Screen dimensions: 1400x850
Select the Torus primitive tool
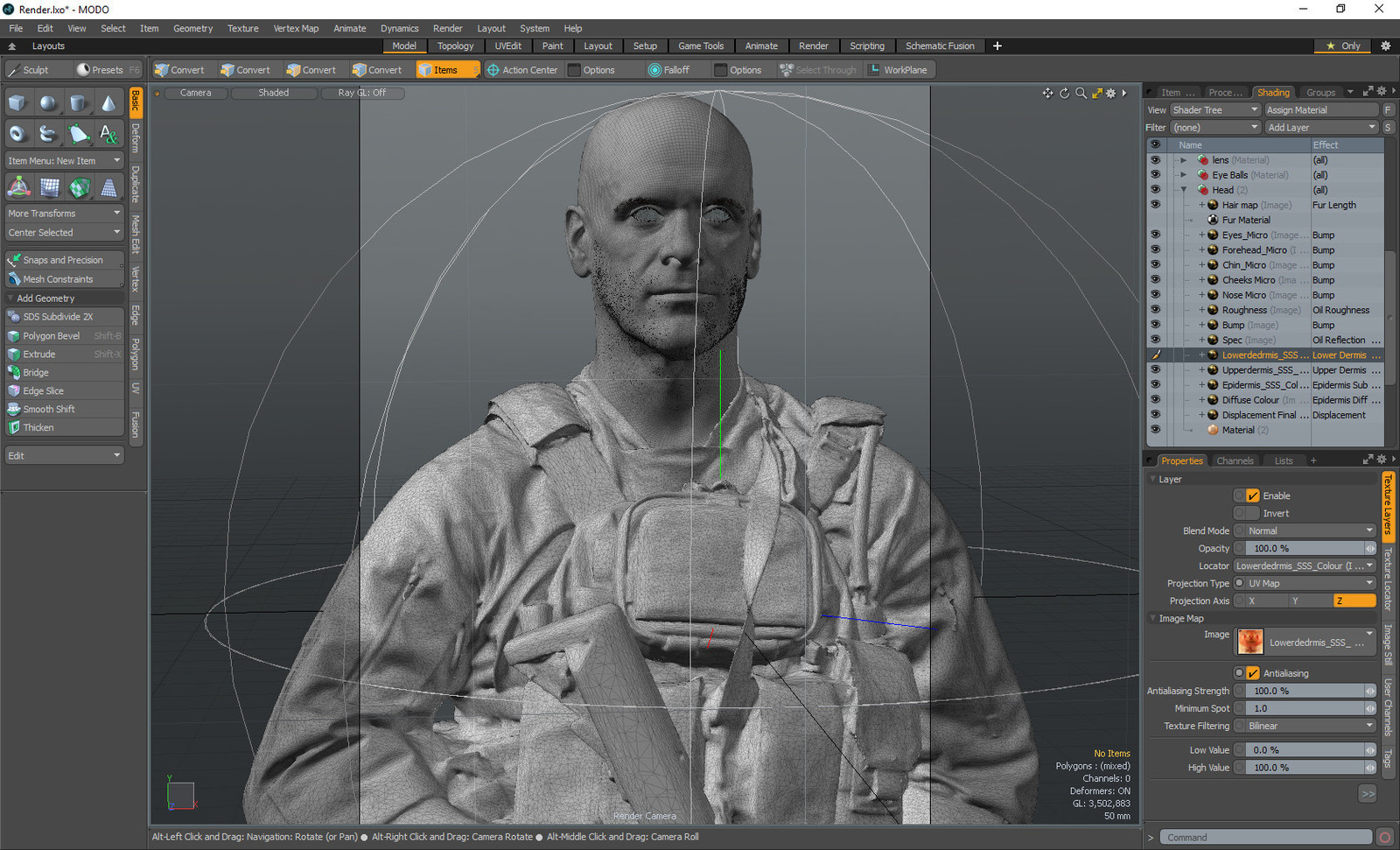click(x=17, y=134)
